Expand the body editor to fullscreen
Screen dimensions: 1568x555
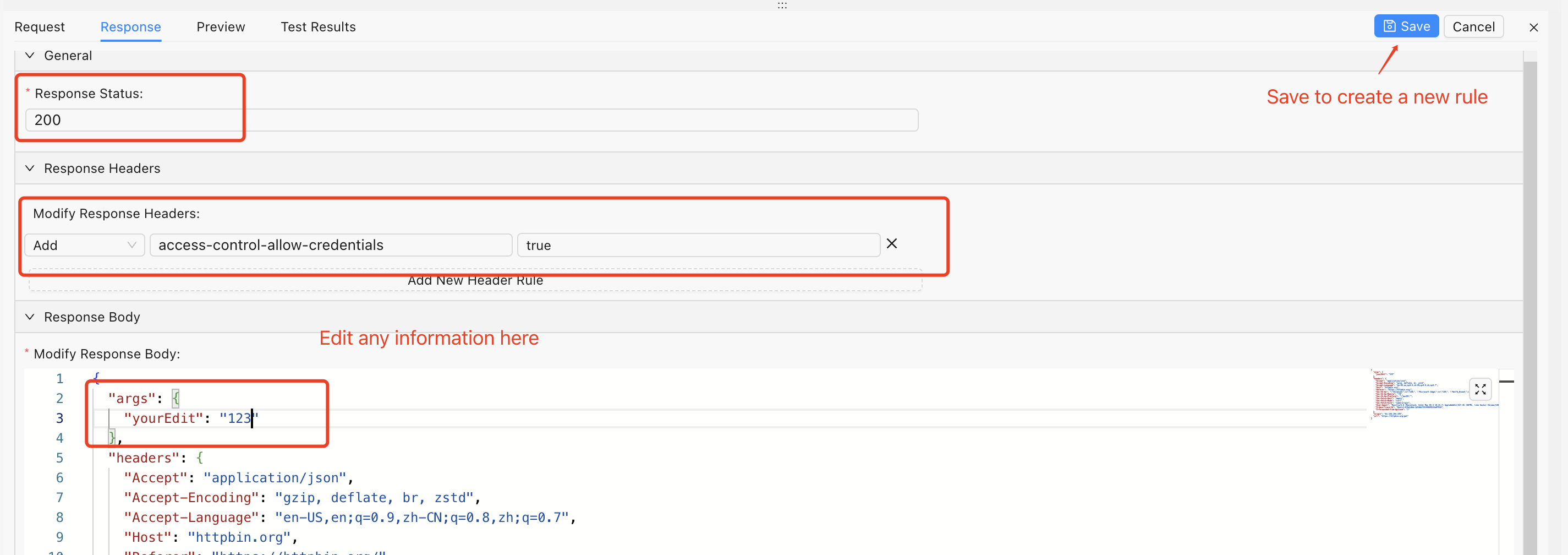pos(1480,389)
